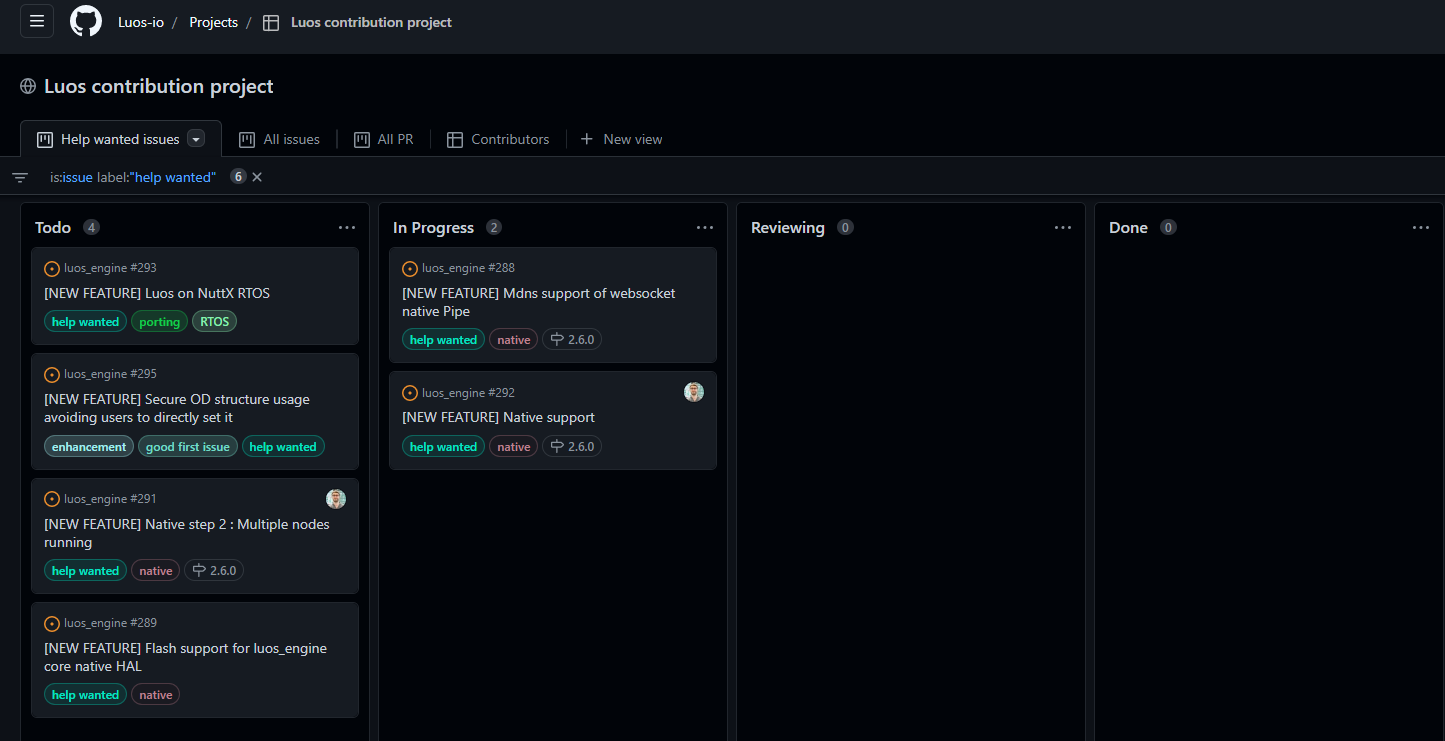Screen dimensions: 1445x741
Task: Click the GitHub logo icon
Action: click(86, 22)
